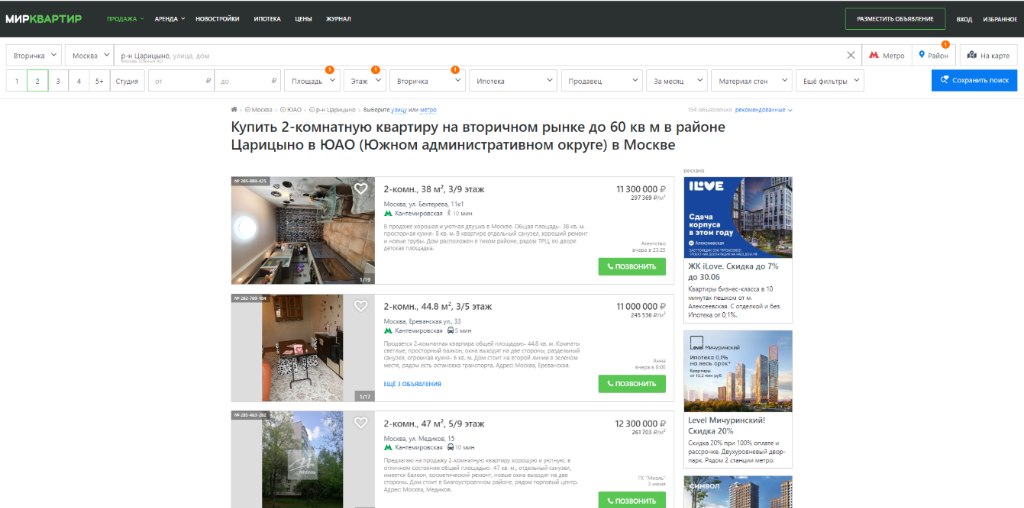Screen dimensions: 1024x508
Task: Click the bus icon on the Ереванская listing
Action: point(451,330)
